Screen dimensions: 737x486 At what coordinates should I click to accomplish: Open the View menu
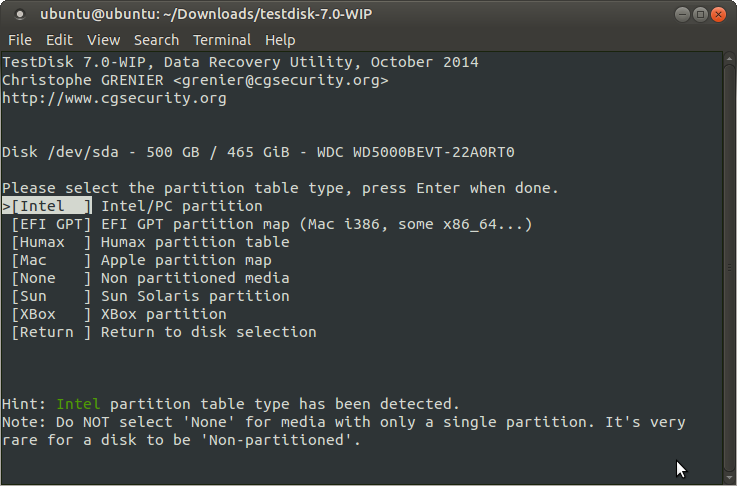pyautogui.click(x=103, y=40)
